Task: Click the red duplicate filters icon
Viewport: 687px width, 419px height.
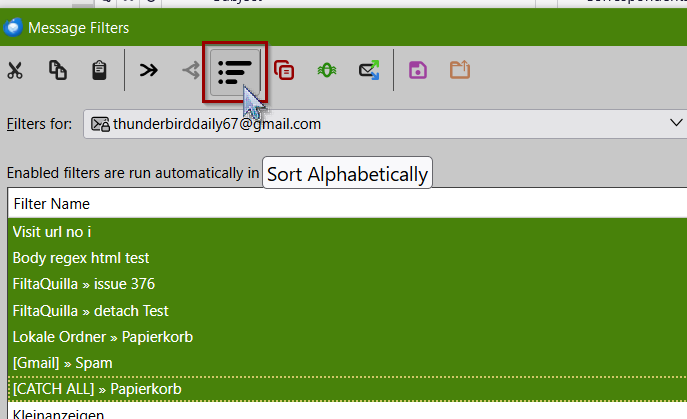Action: click(284, 70)
